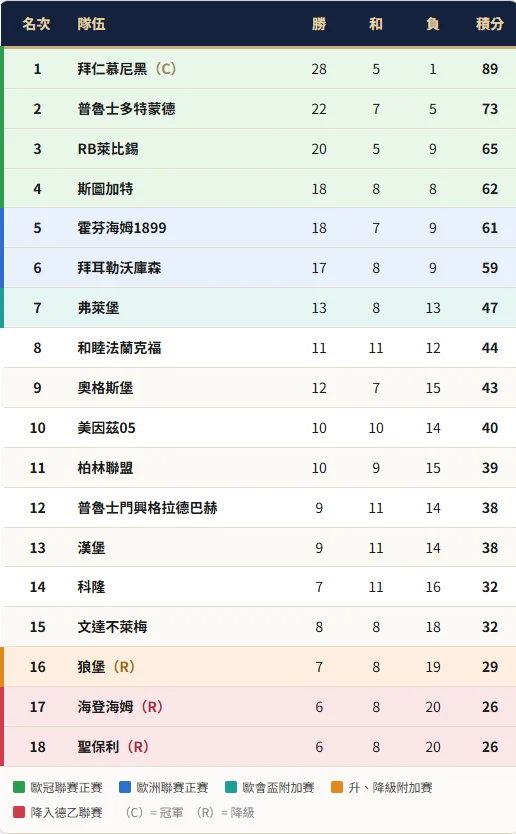Click the 和 column header
This screenshot has height=834, width=516.
[x=376, y=24]
